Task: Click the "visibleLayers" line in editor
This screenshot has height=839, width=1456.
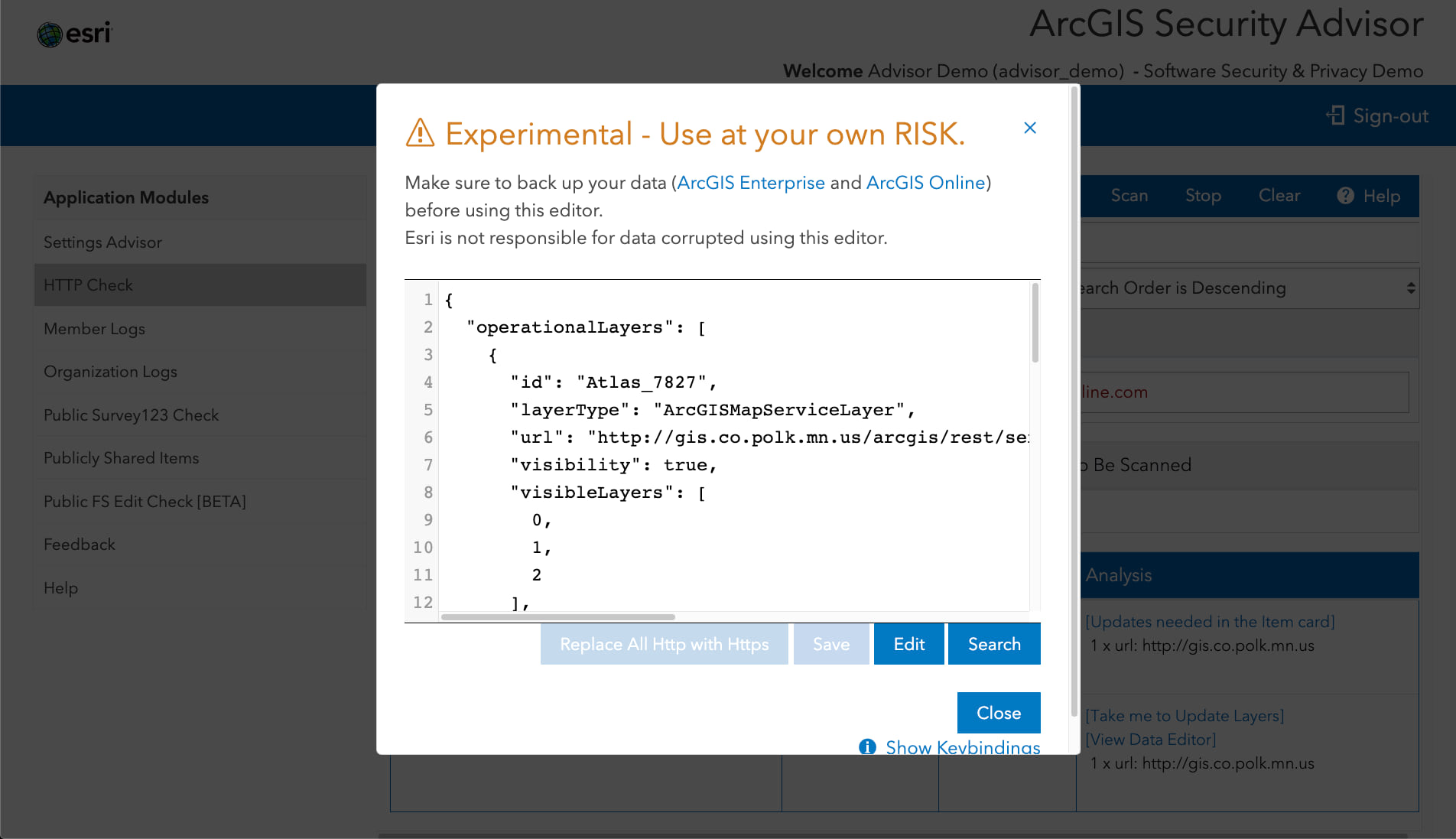Action: 608,493
